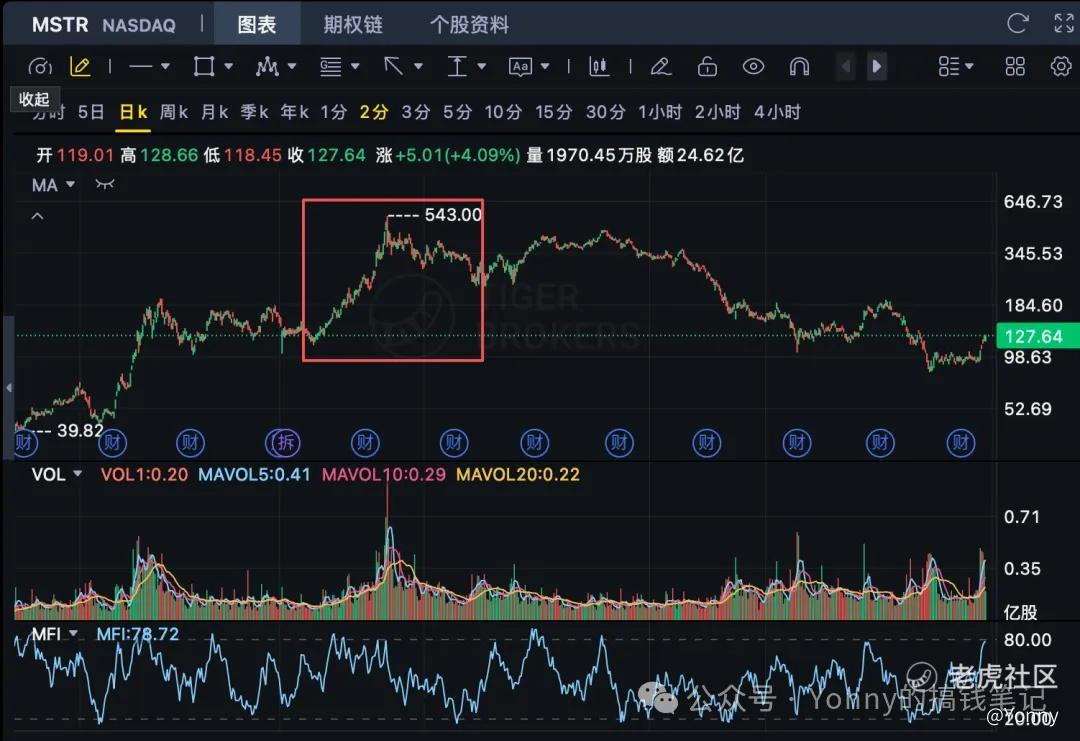Select the 10分 timeframe
This screenshot has width=1080, height=741.
coord(503,112)
